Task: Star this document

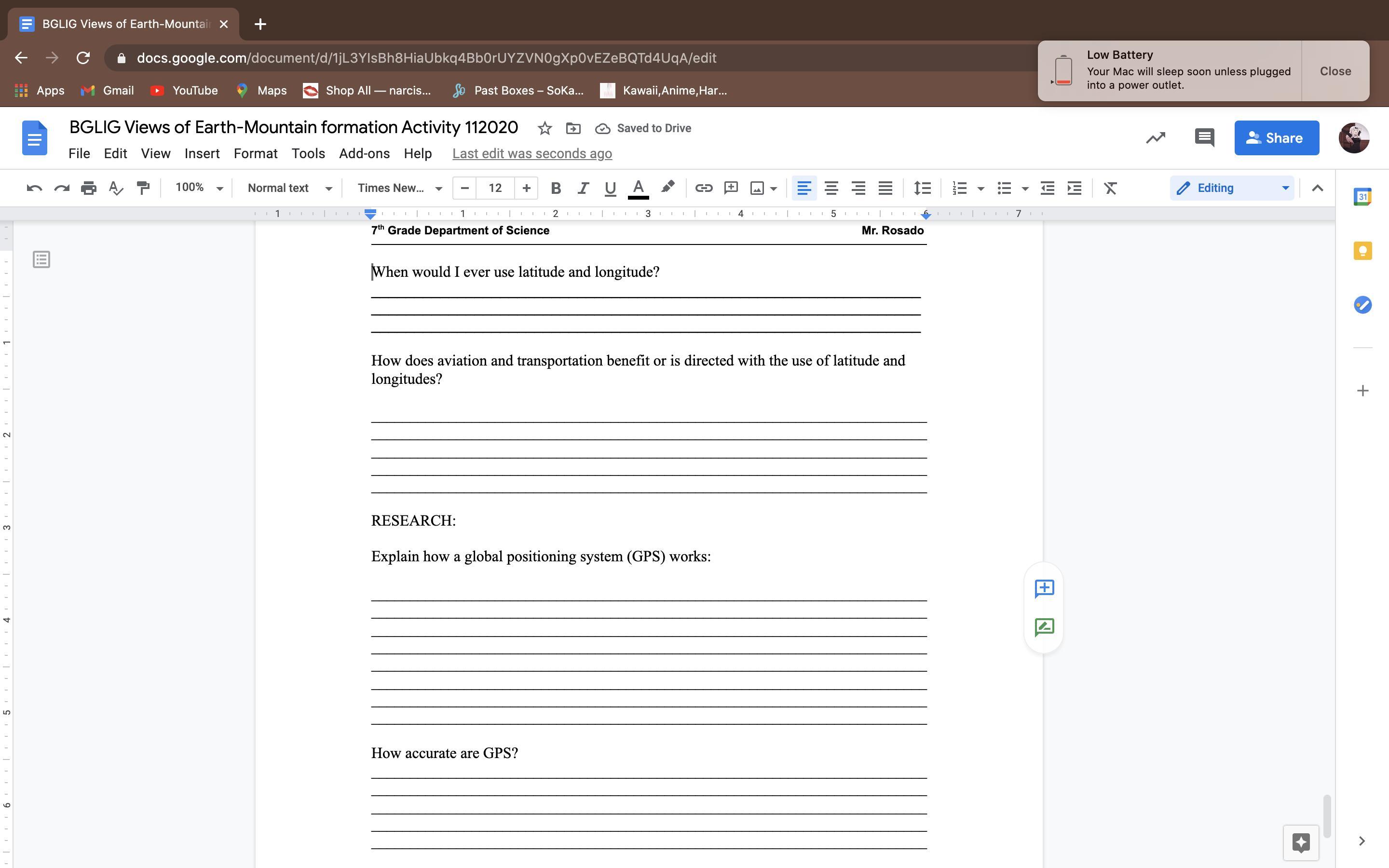Action: [x=545, y=129]
